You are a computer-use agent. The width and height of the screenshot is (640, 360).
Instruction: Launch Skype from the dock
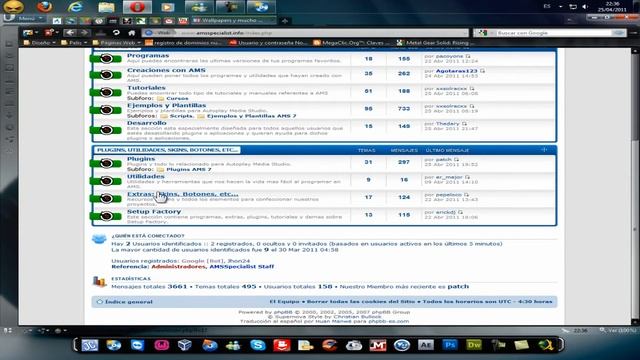click(x=258, y=345)
